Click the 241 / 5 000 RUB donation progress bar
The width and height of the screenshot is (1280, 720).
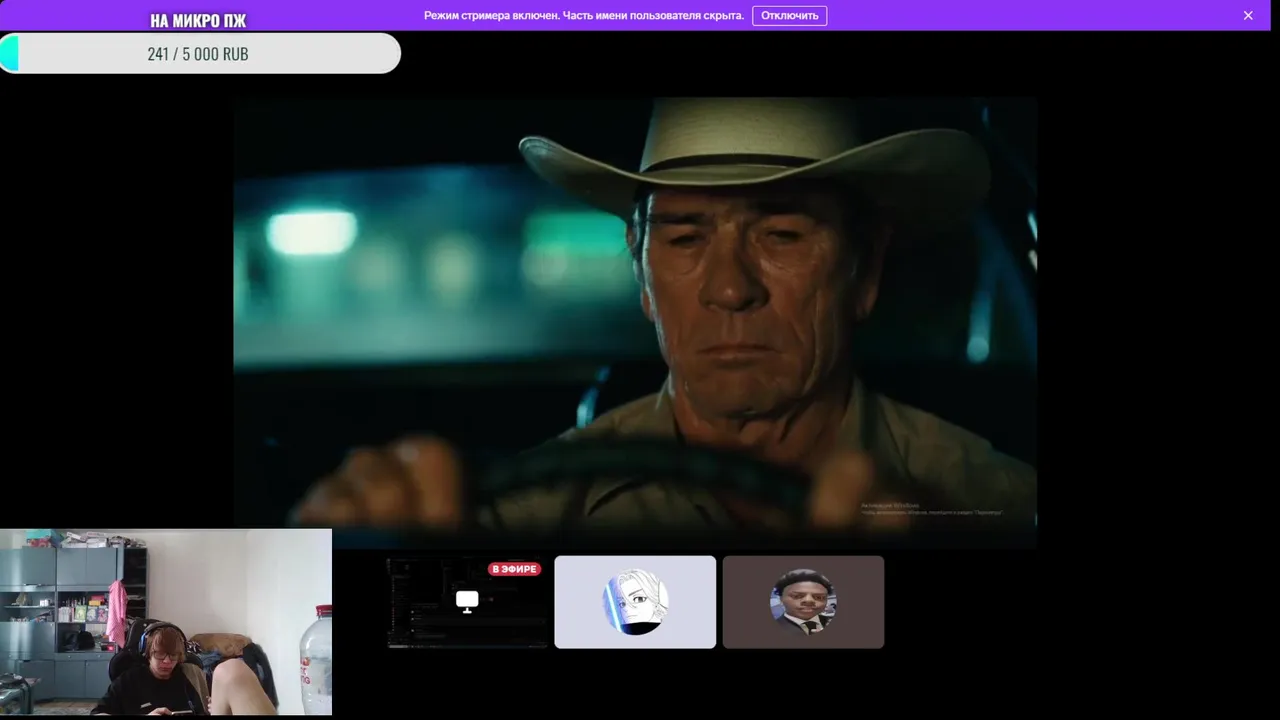[200, 53]
